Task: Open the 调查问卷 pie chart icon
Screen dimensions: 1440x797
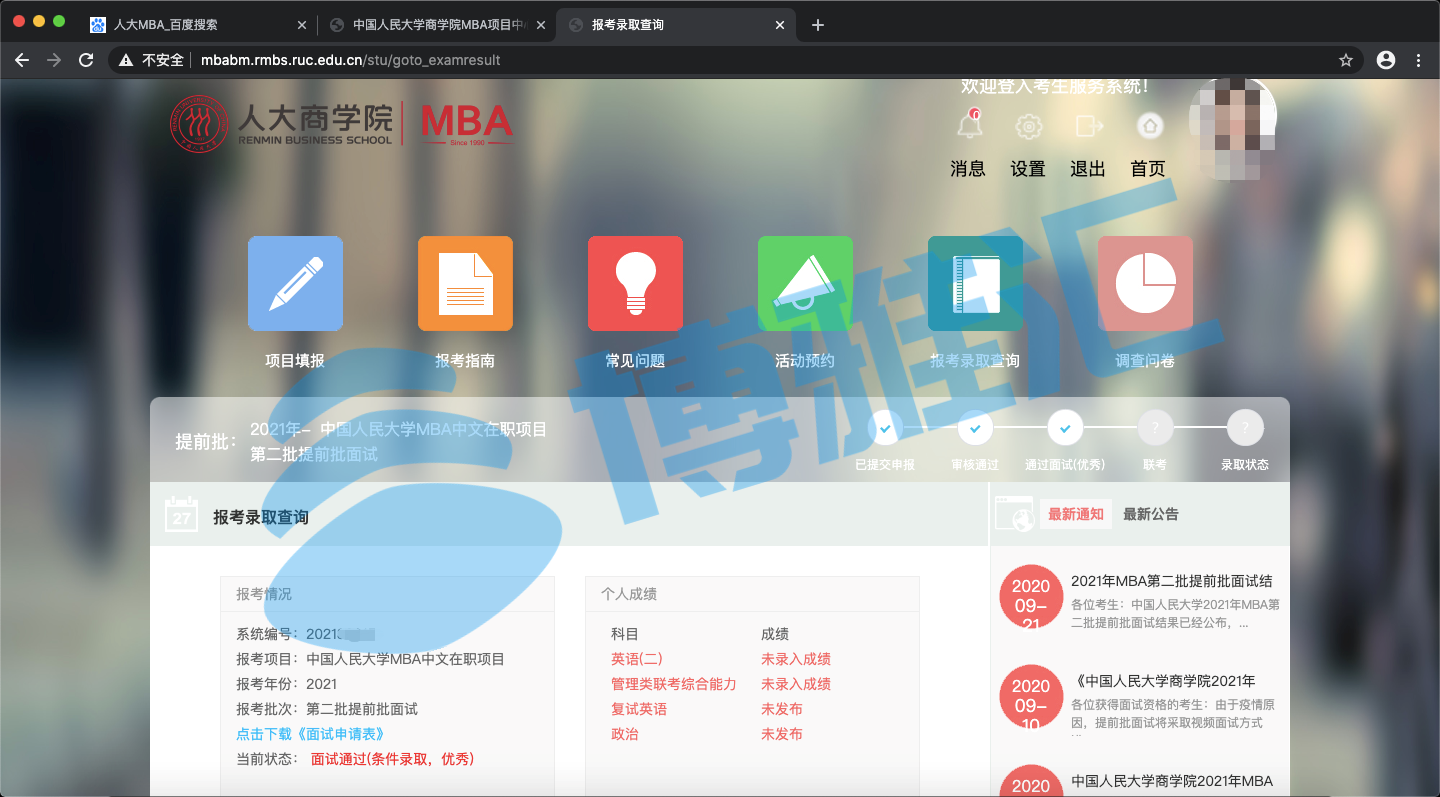Action: (x=1145, y=283)
